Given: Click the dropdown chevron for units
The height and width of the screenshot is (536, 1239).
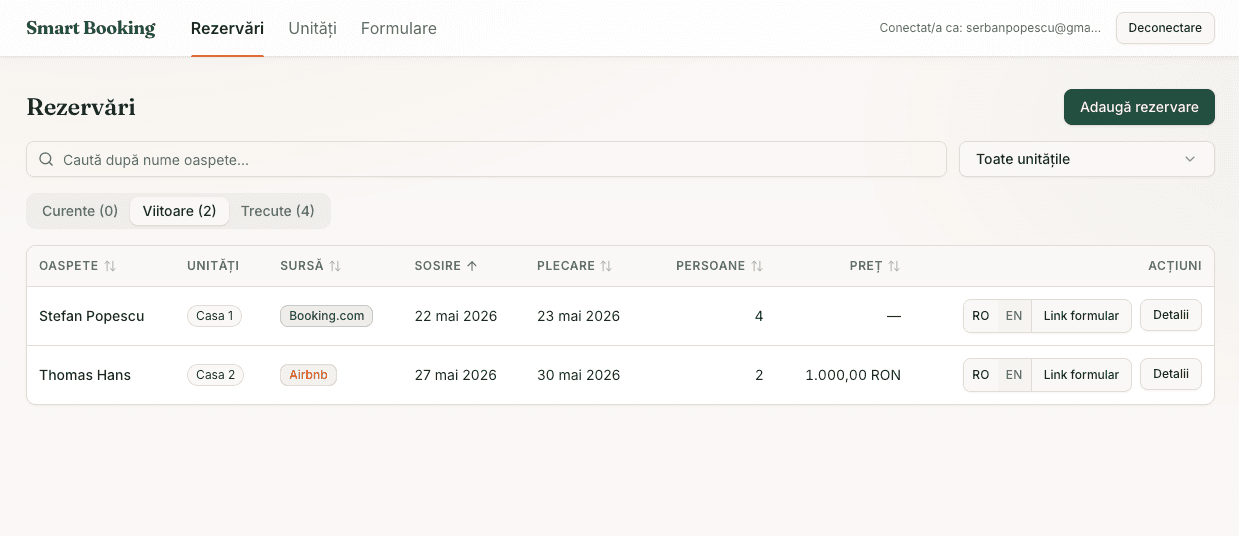Looking at the screenshot, I should (x=1190, y=159).
